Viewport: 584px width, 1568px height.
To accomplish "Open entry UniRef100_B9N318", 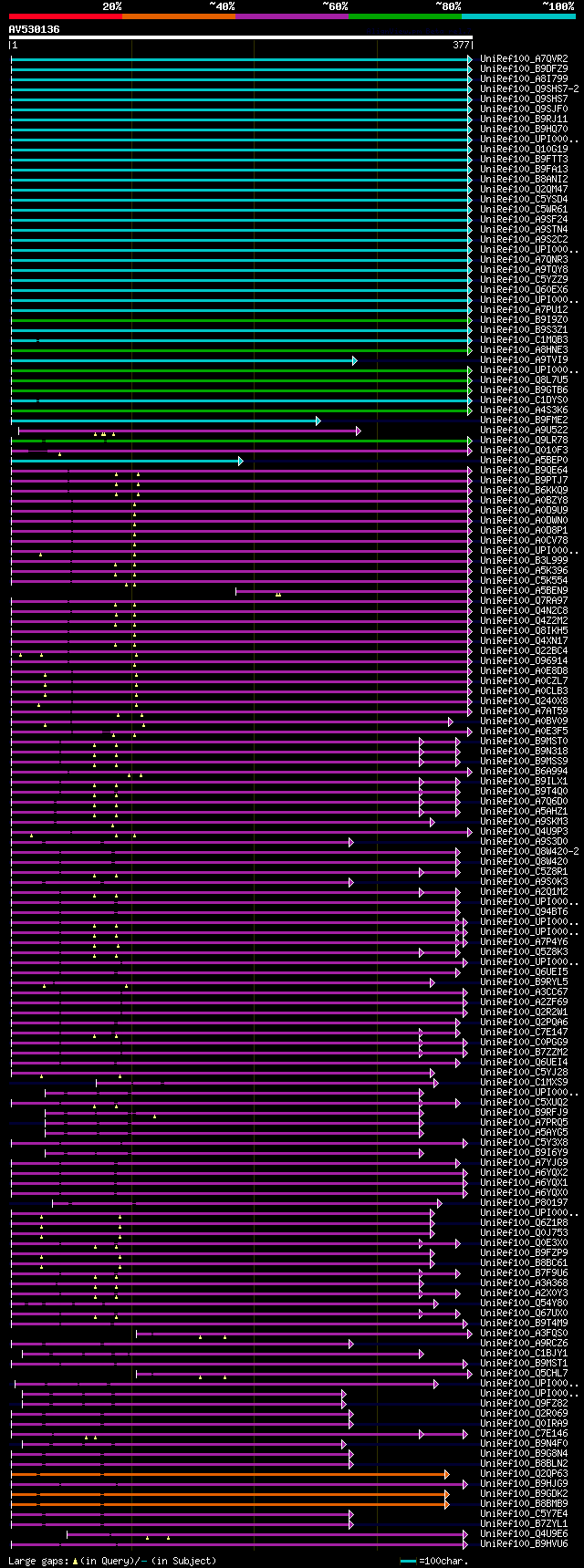I will pos(524,751).
